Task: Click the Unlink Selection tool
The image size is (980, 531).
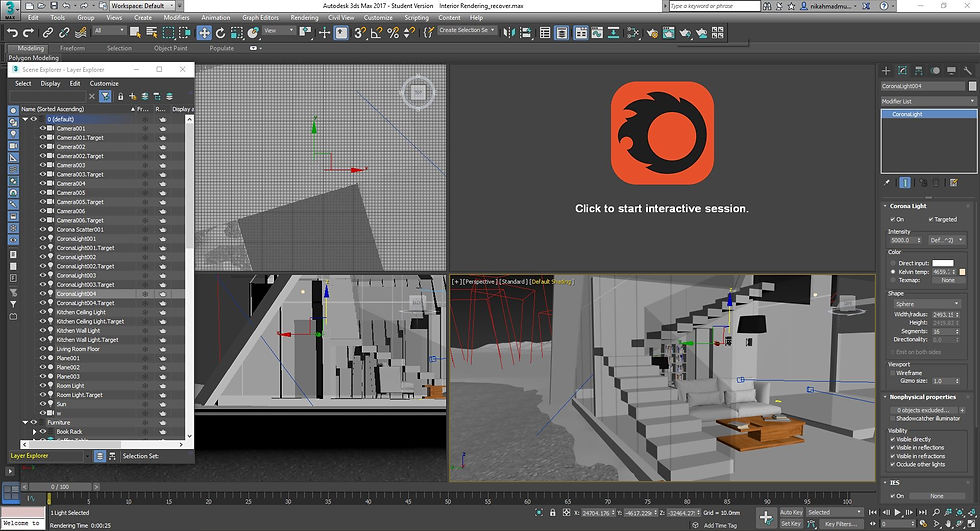Action: tap(64, 32)
